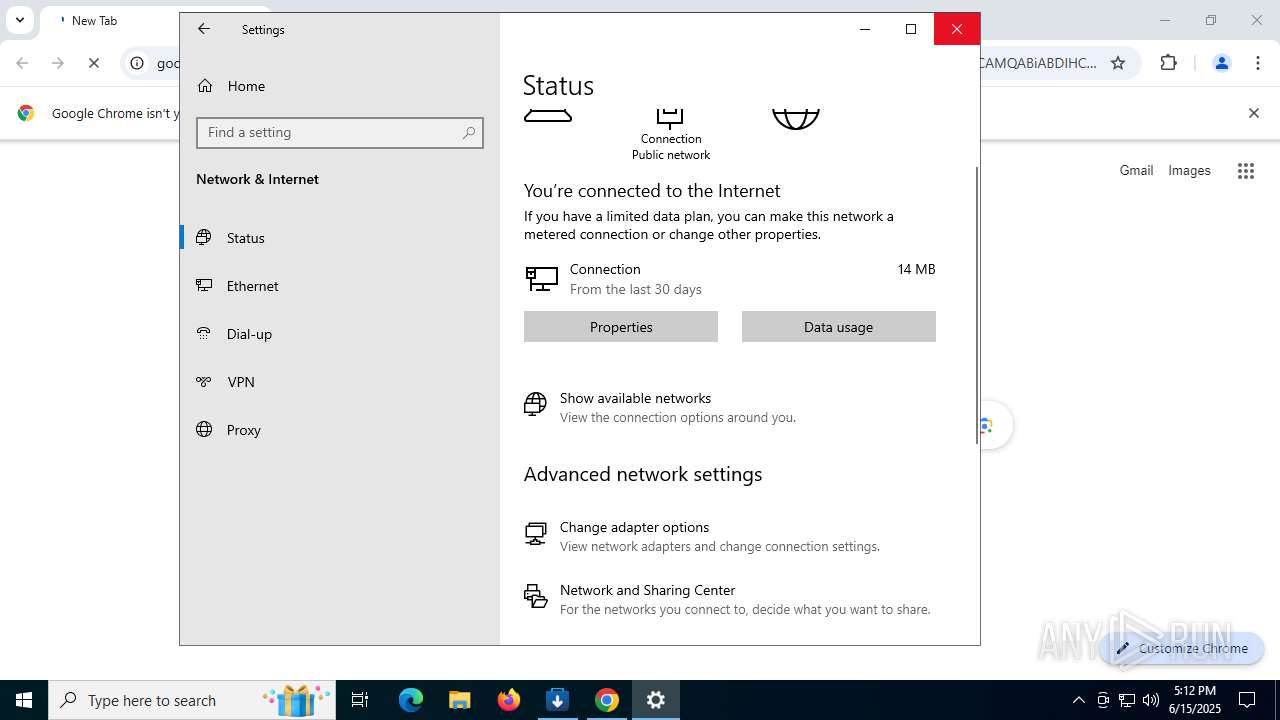This screenshot has height=720, width=1280.
Task: Click the Network and Sharing Center icon
Action: point(535,596)
